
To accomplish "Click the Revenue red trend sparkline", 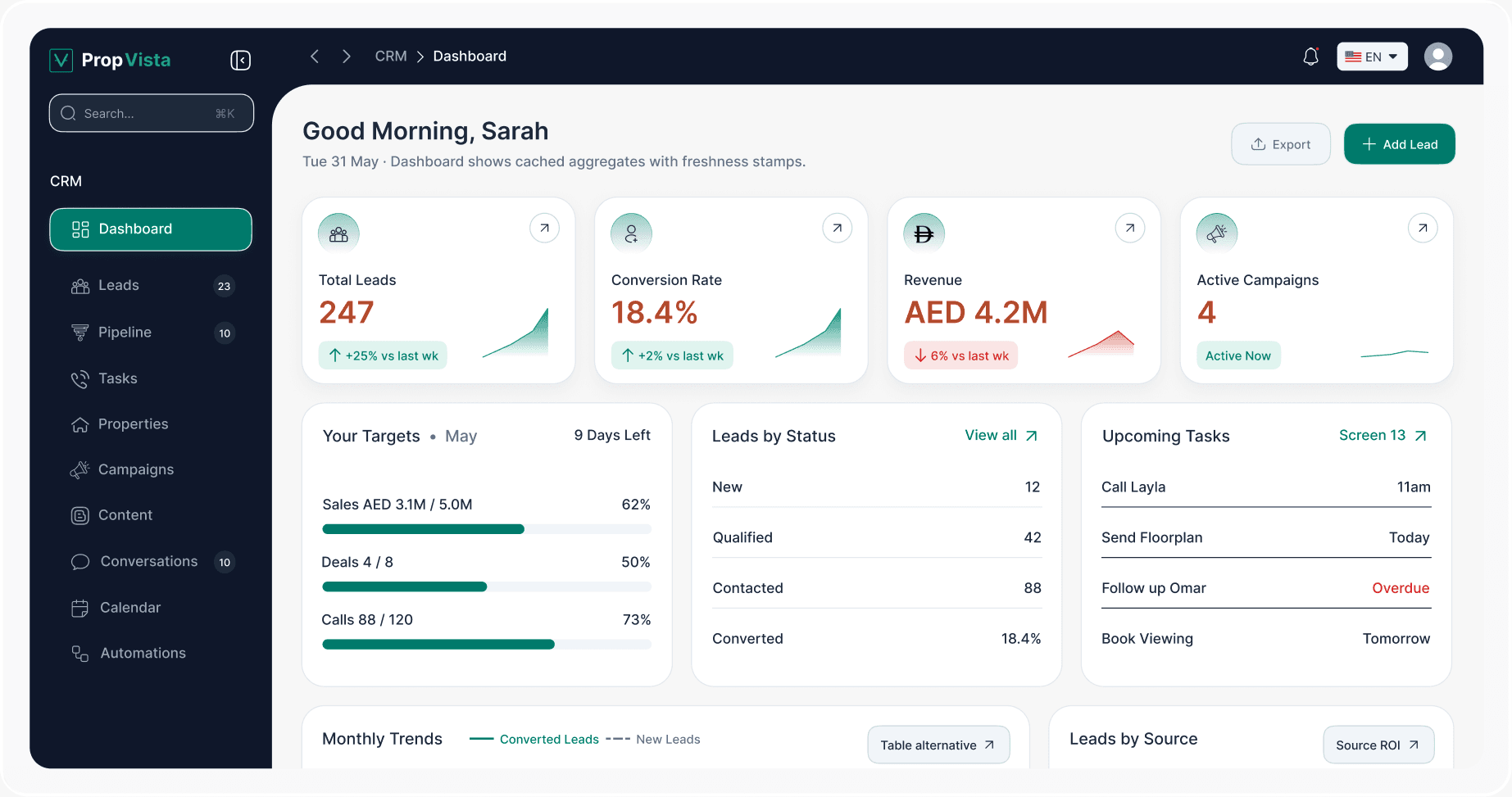I will click(x=1101, y=344).
